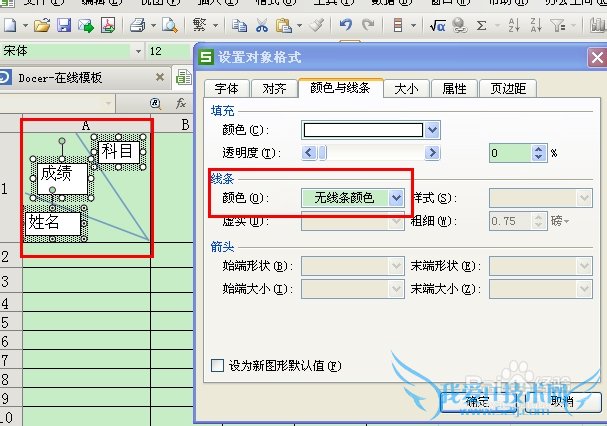Click the Print icon
Viewport: 607px width, 426px height.
coord(137,26)
